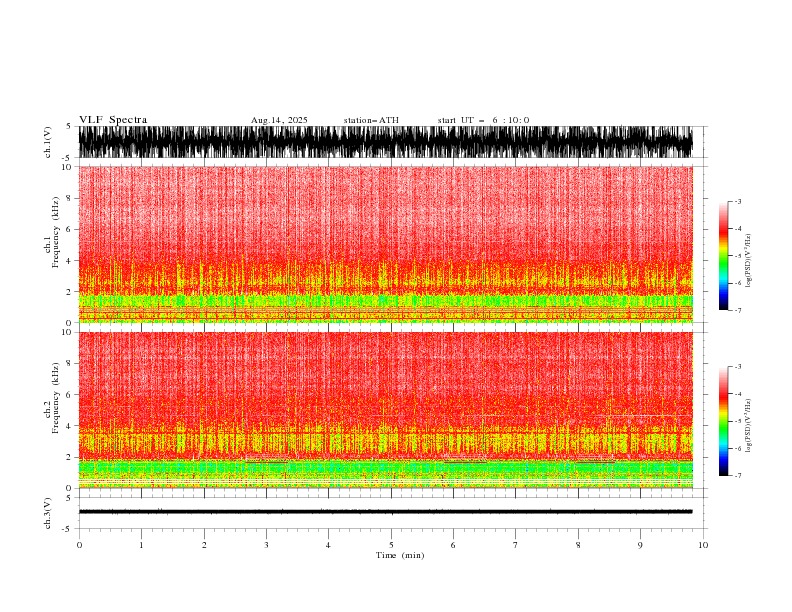Screen dimensions: 792x612
Task: Click the 'ch.1(V)' axis label
Action: point(48,142)
